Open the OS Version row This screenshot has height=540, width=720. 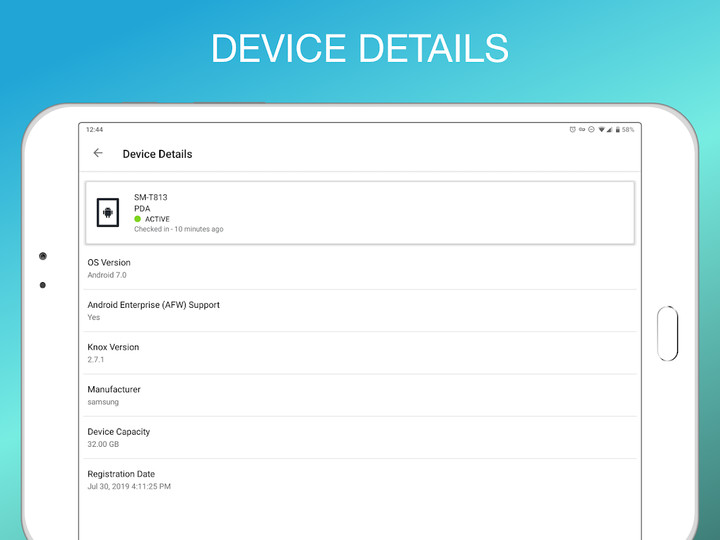pos(360,268)
